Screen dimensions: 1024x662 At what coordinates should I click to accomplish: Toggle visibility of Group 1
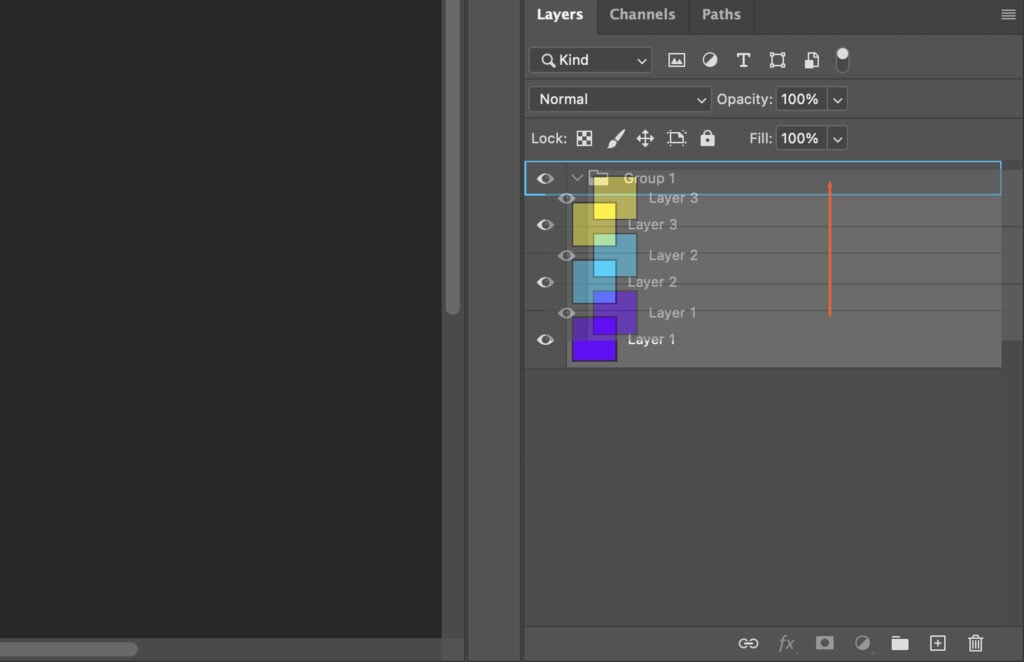click(x=545, y=178)
